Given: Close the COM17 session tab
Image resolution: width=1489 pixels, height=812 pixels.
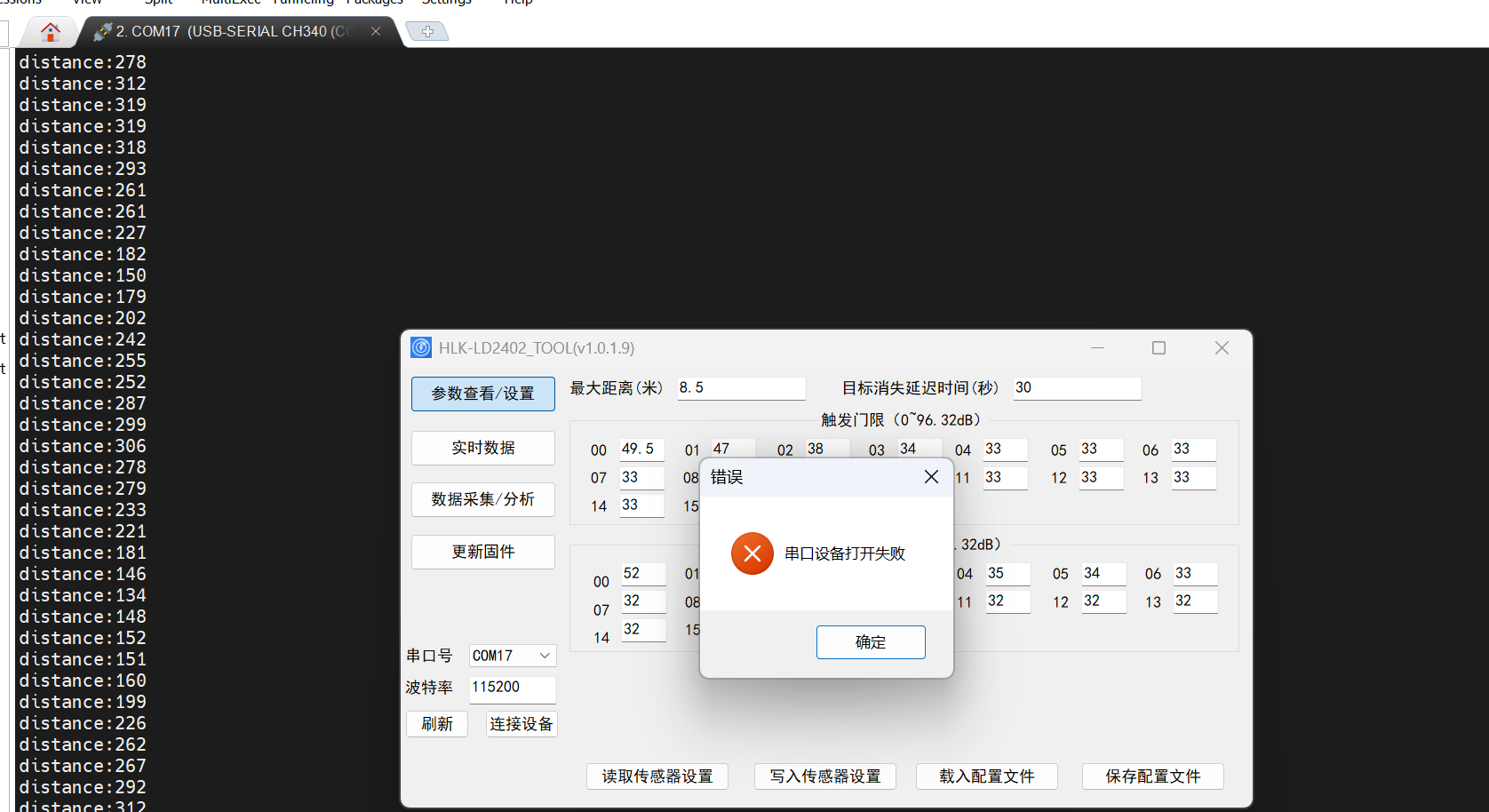Looking at the screenshot, I should pyautogui.click(x=376, y=31).
